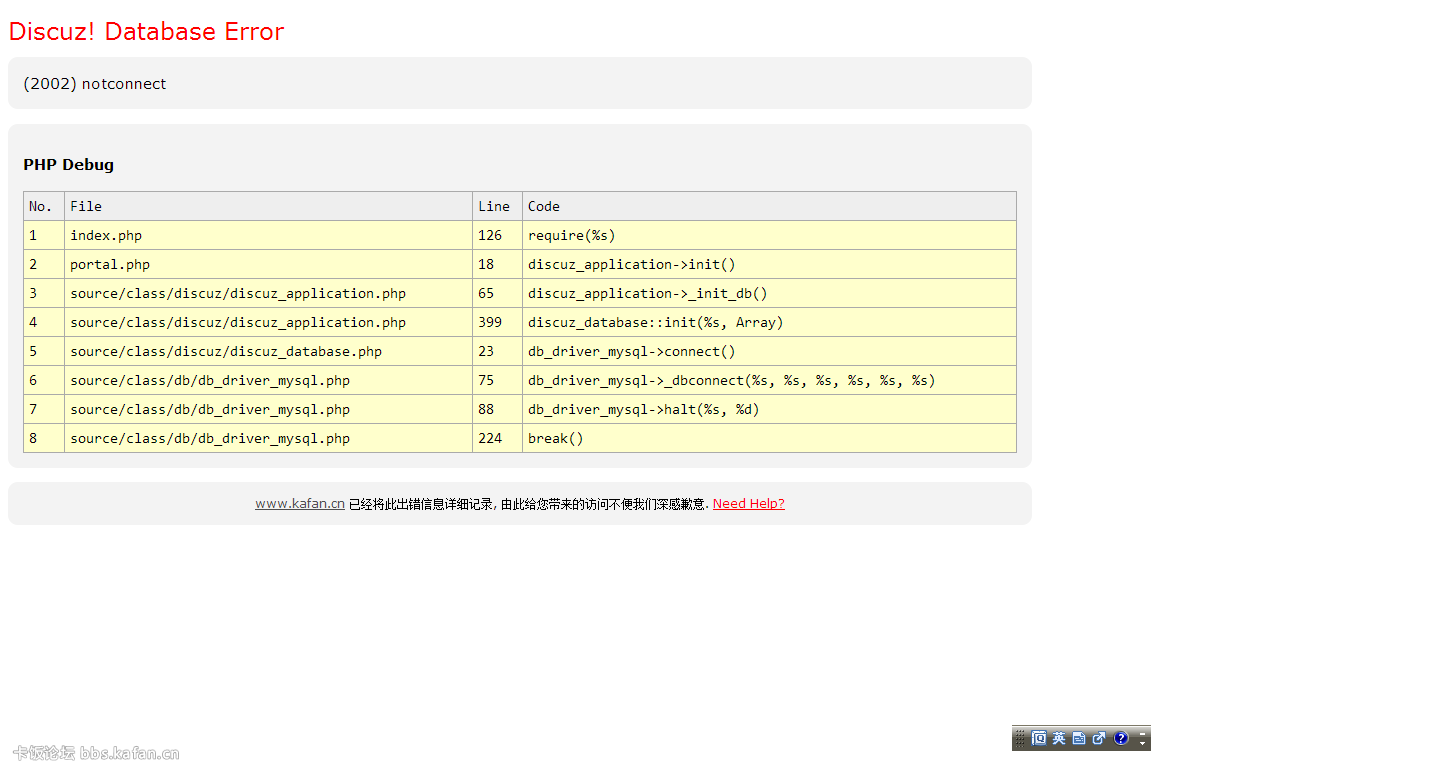Open language bar options down arrow
1440x774 pixels.
[1142, 744]
